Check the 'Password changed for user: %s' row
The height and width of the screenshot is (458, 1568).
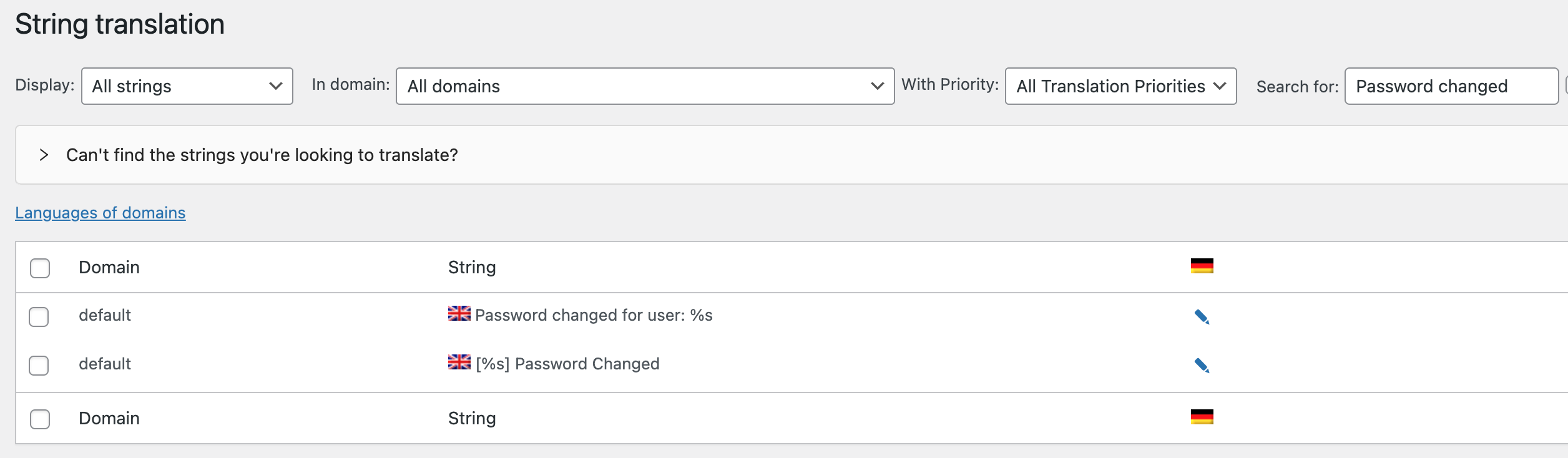click(x=39, y=317)
